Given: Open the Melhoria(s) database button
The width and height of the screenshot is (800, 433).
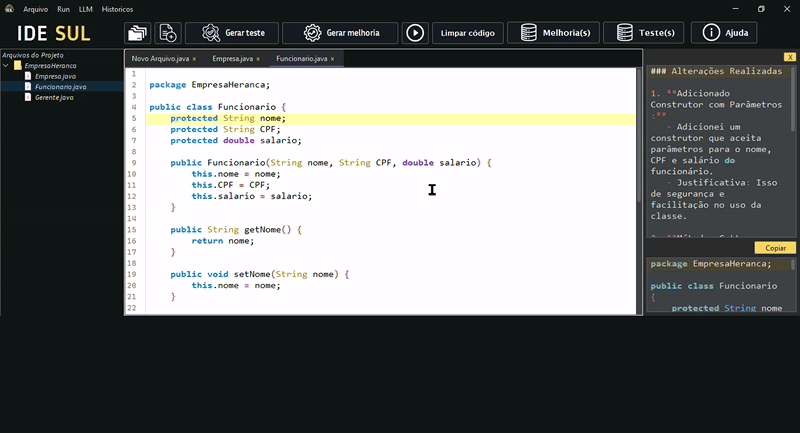Looking at the screenshot, I should (554, 33).
